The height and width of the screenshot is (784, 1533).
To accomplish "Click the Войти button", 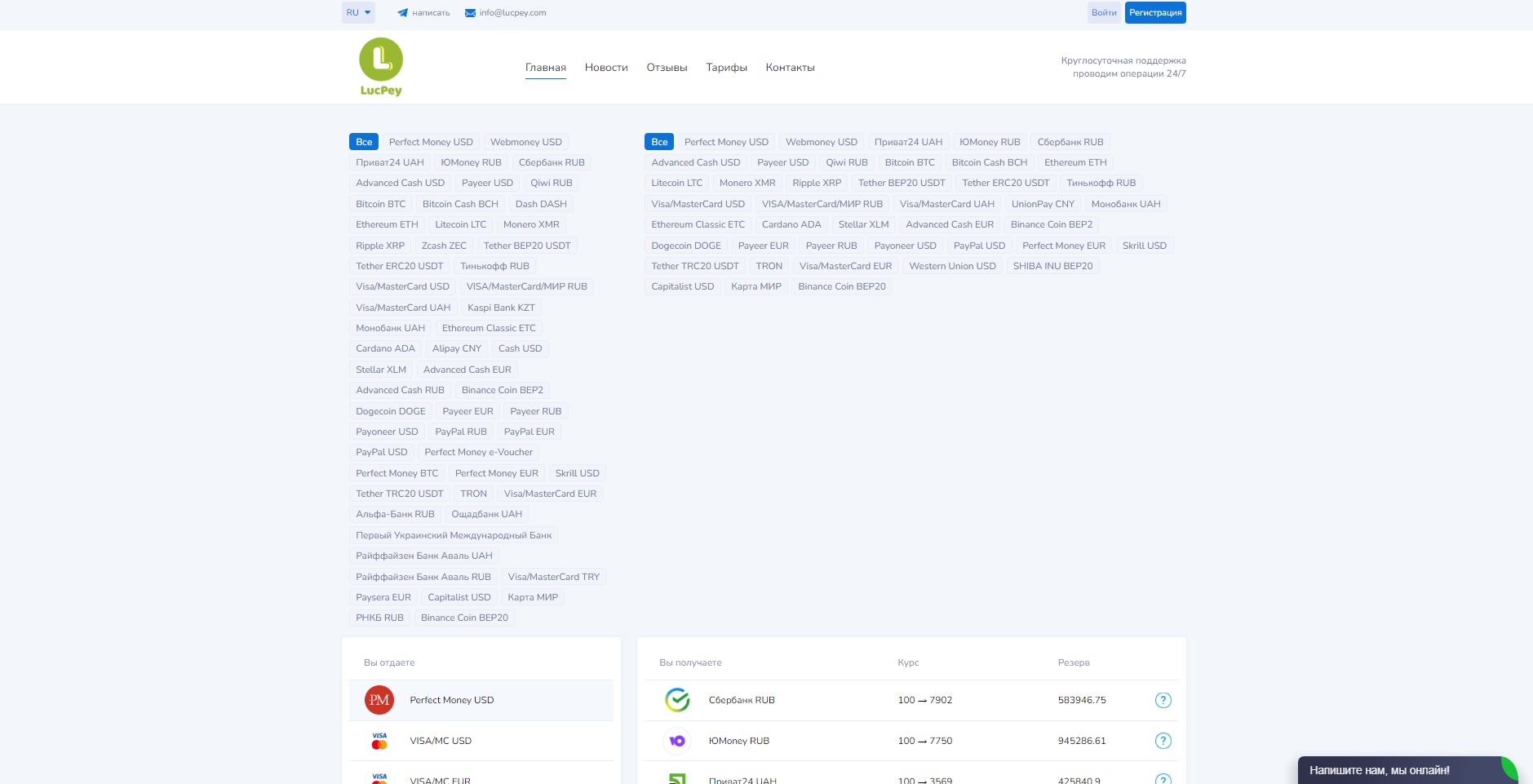I will (x=1104, y=12).
